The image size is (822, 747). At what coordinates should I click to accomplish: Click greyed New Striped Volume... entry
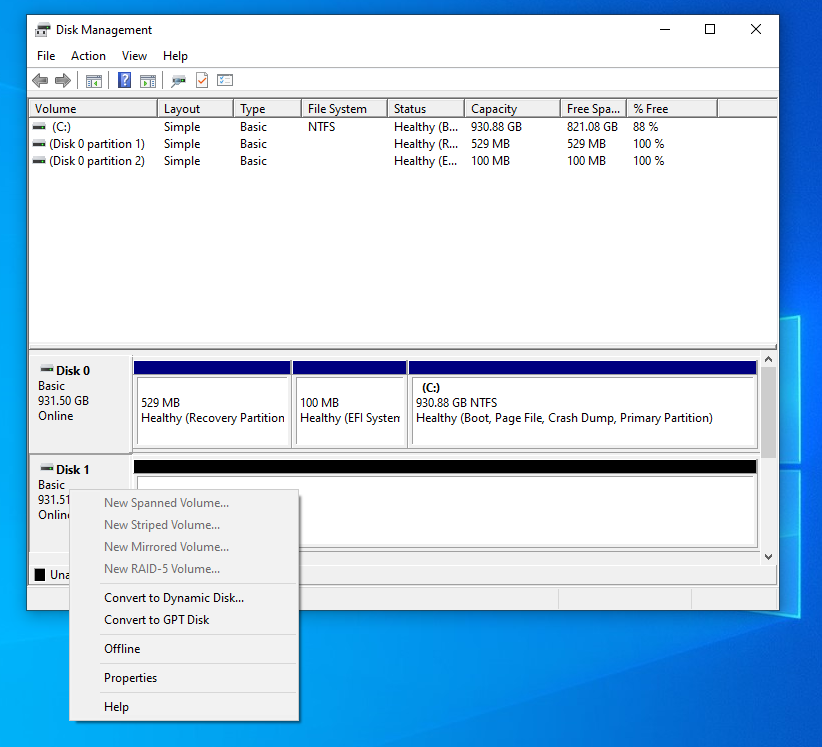[x=184, y=525]
